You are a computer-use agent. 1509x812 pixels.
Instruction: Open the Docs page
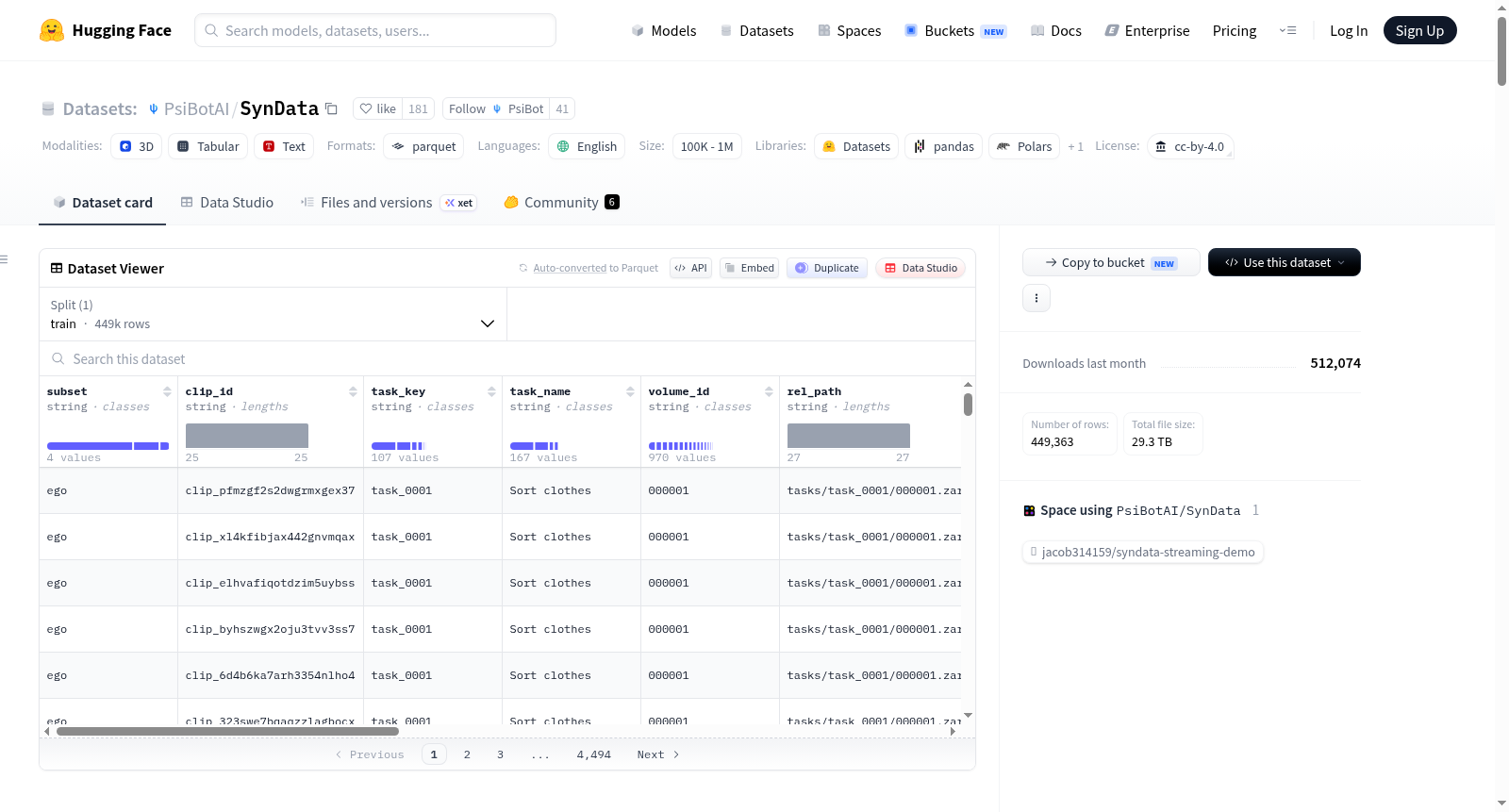pyautogui.click(x=1056, y=31)
